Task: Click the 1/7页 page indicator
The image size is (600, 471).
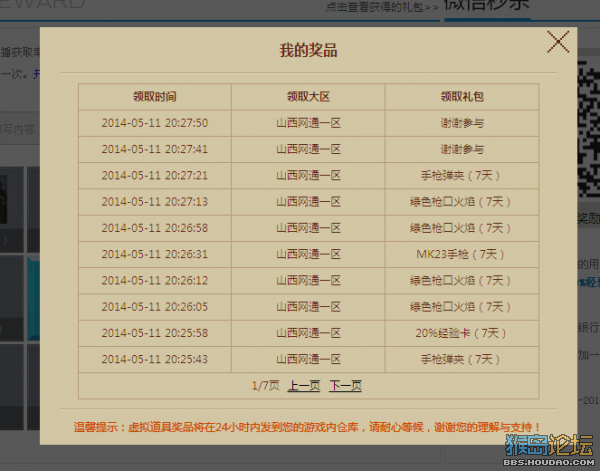Action: [266, 385]
